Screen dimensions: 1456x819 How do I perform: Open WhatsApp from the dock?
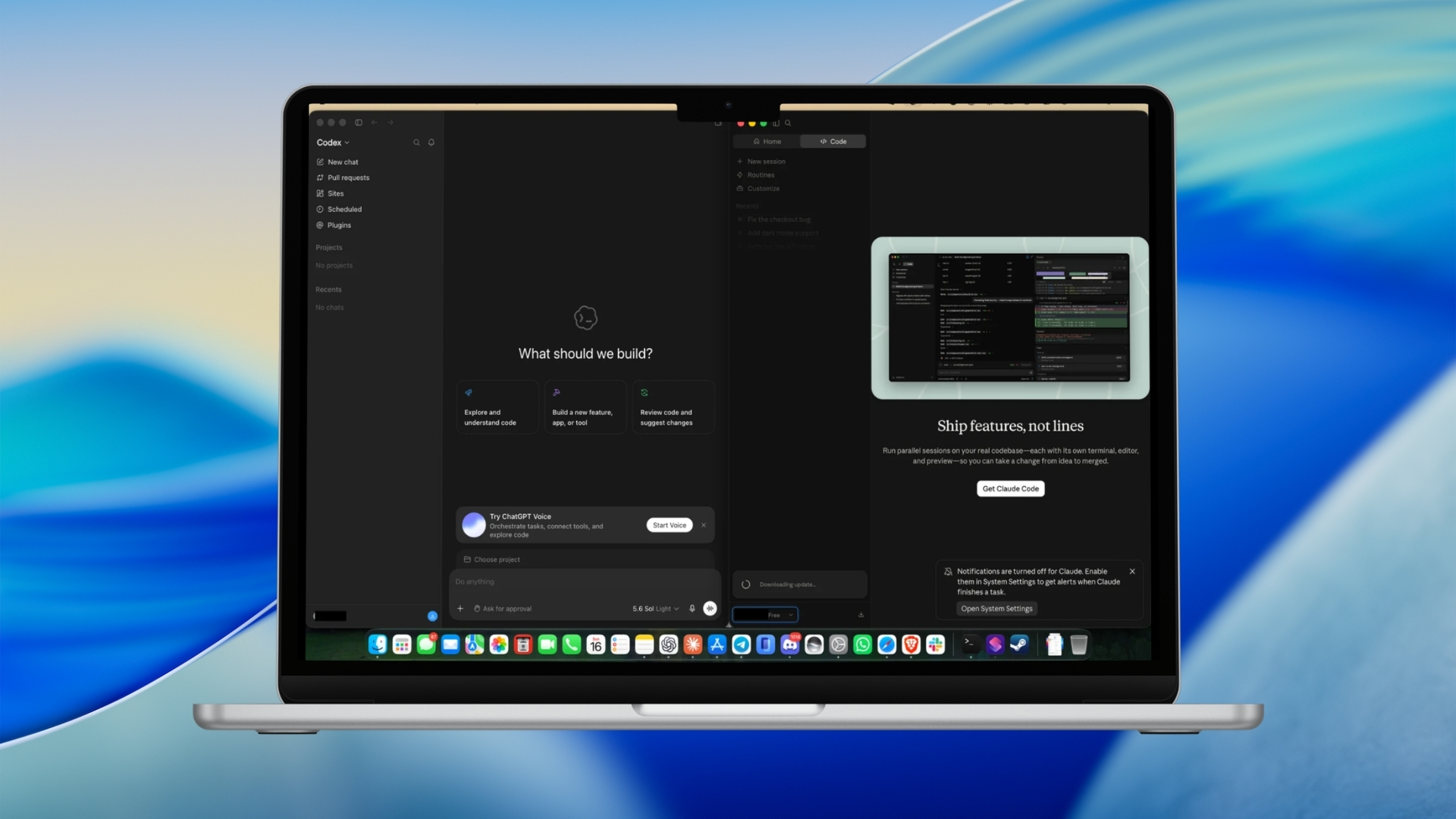tap(863, 645)
